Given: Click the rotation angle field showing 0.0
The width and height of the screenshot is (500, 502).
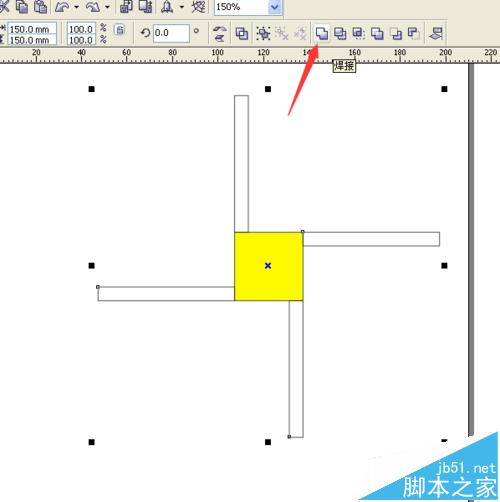Looking at the screenshot, I should coord(171,33).
